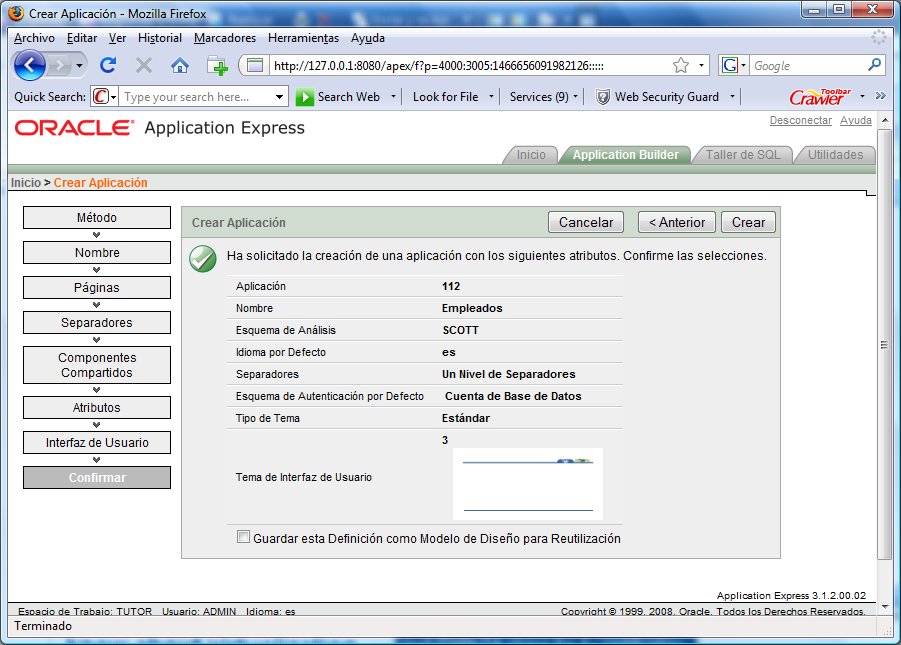901x645 pixels.
Task: Go to the Firefox home page
Action: click(180, 66)
